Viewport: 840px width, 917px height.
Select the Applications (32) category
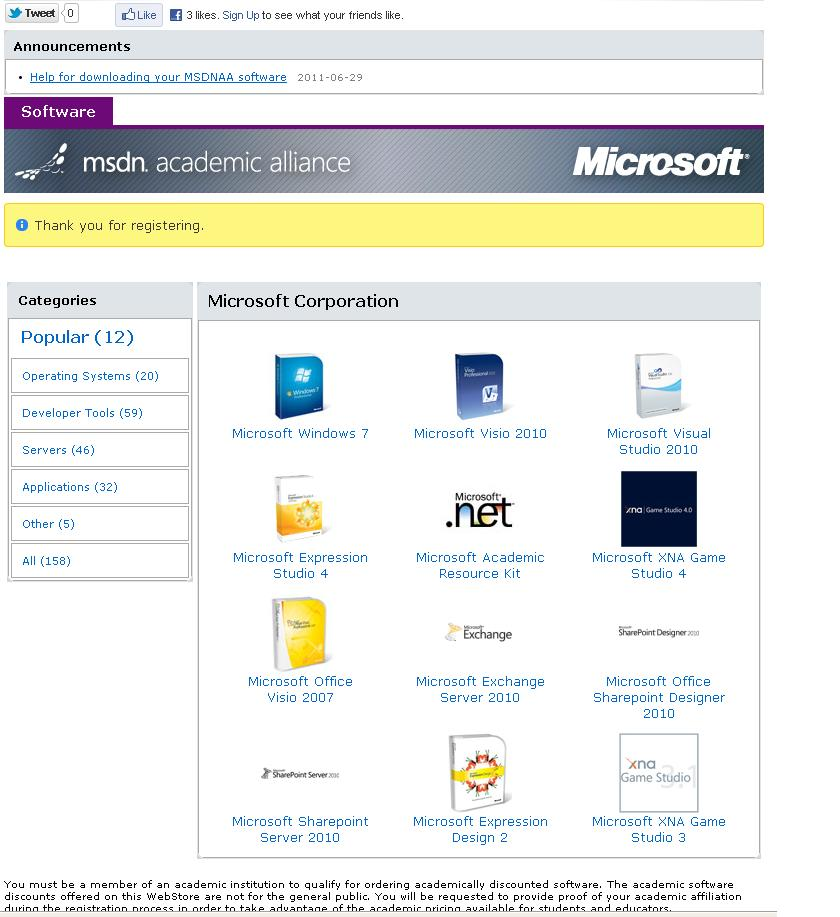coord(100,487)
